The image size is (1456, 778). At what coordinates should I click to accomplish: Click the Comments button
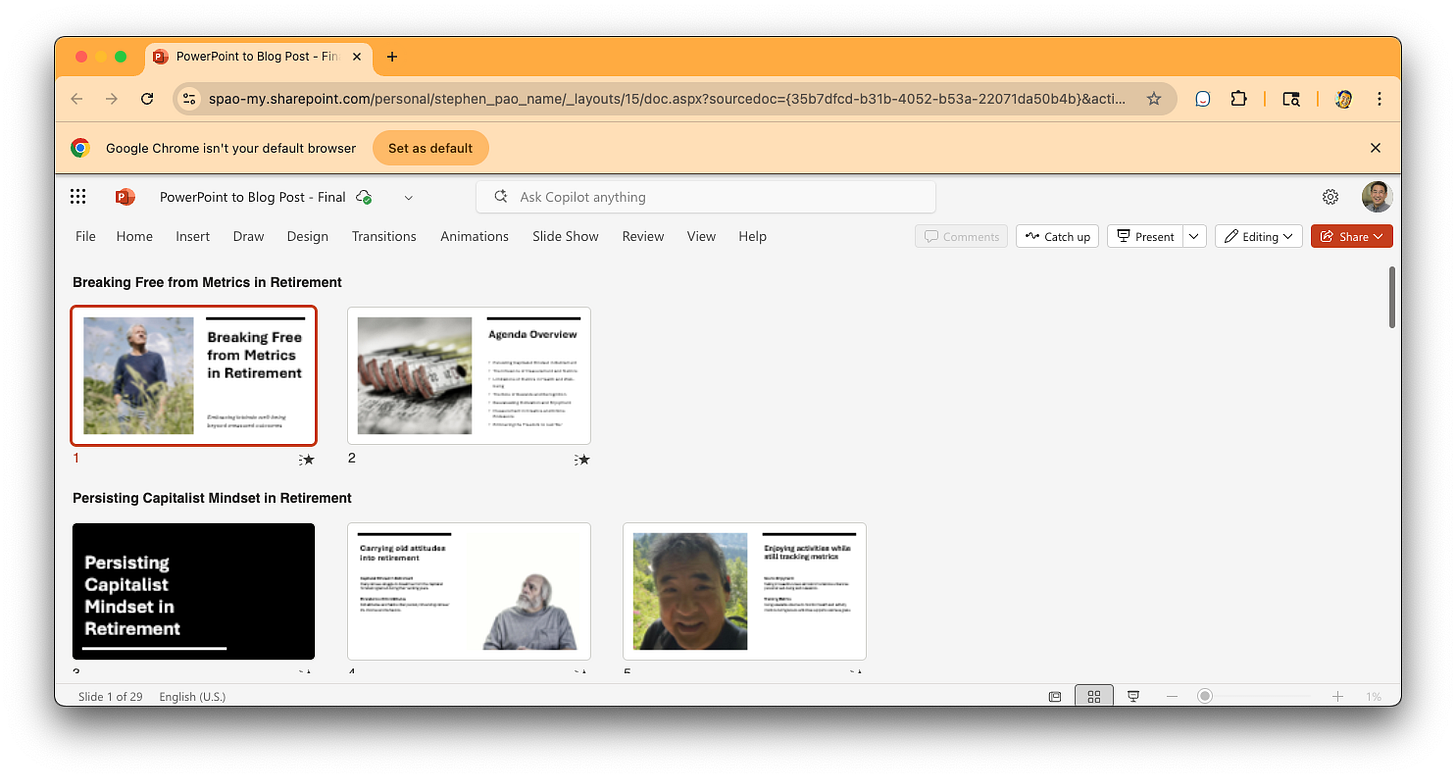pyautogui.click(x=961, y=236)
